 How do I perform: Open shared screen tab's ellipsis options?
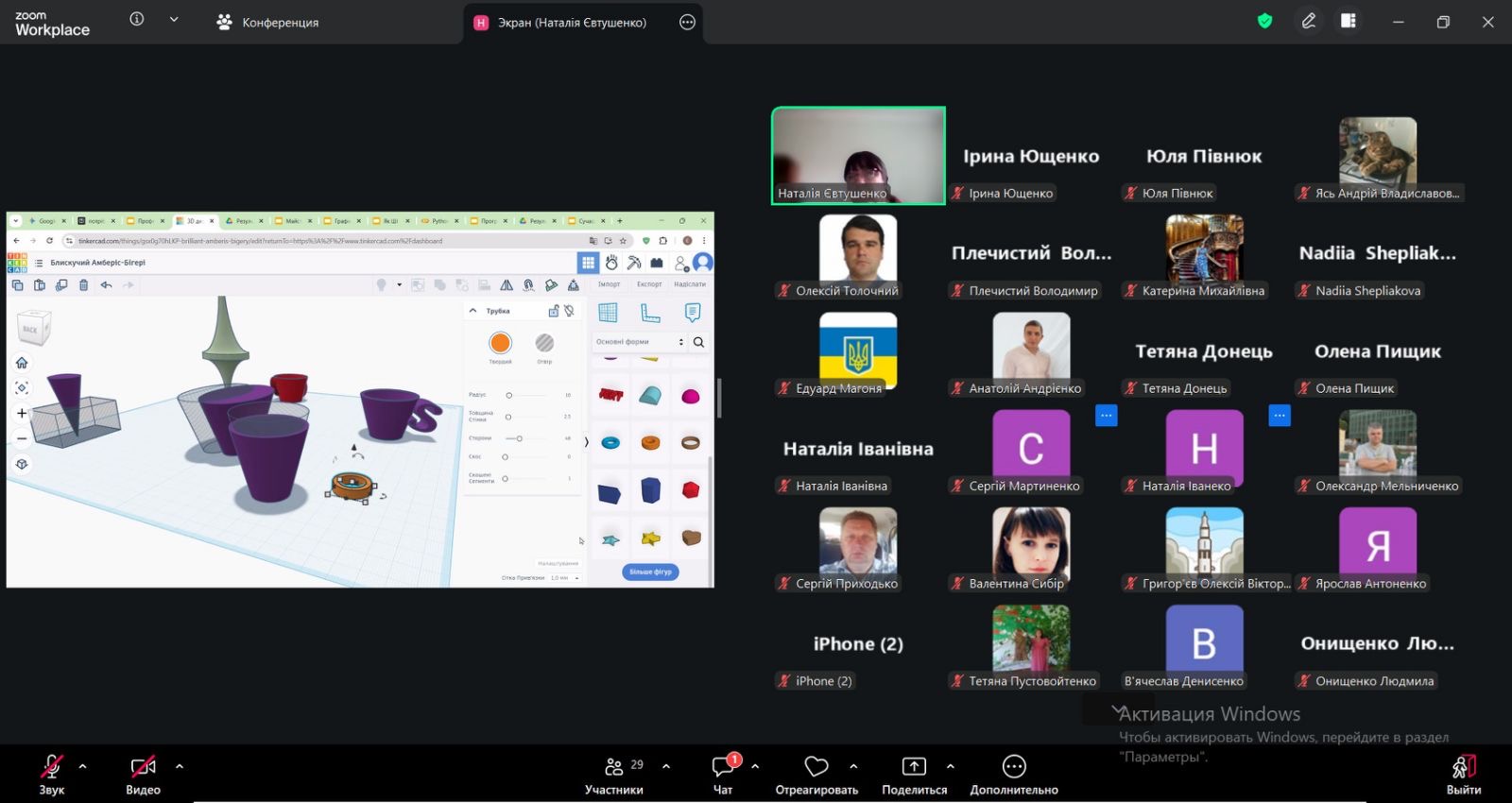(687, 22)
